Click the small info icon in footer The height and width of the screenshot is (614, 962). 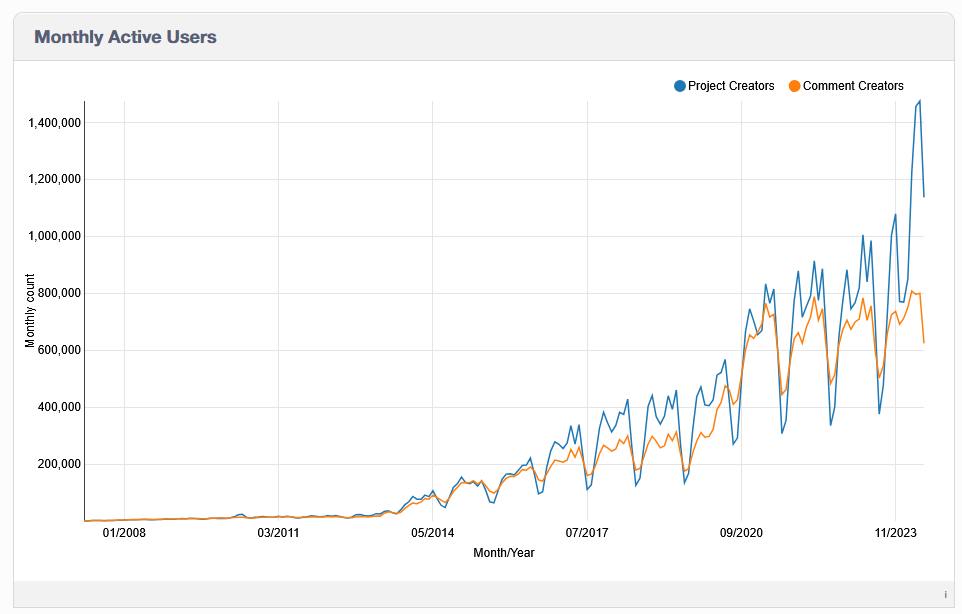point(945,594)
